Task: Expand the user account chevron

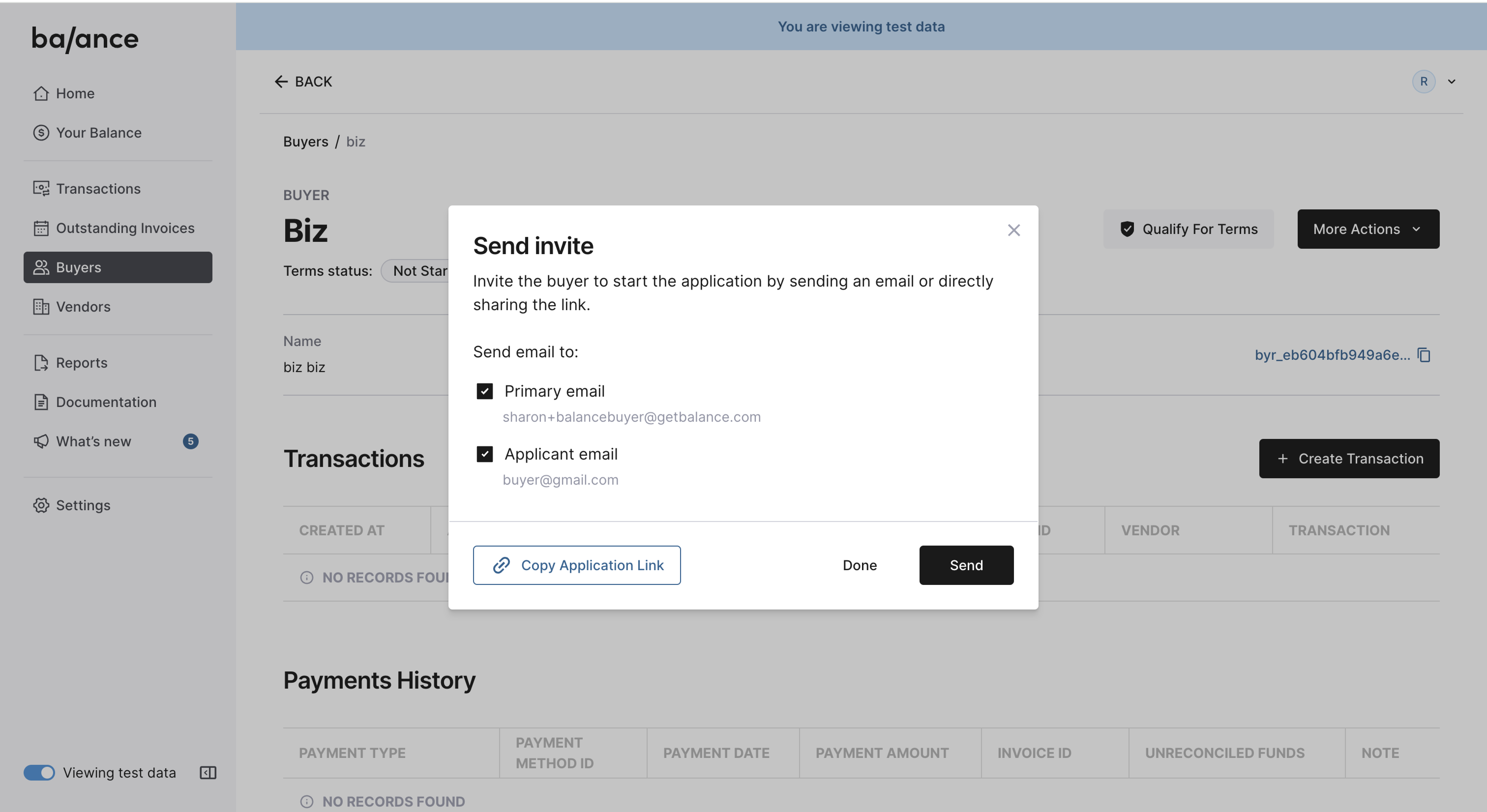Action: (x=1451, y=81)
